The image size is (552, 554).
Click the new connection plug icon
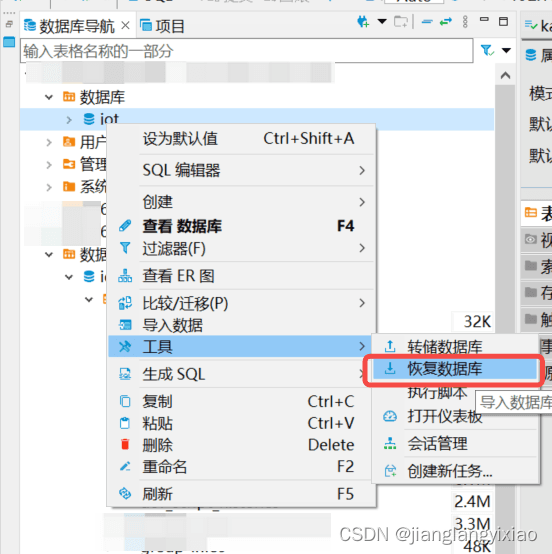[x=363, y=22]
